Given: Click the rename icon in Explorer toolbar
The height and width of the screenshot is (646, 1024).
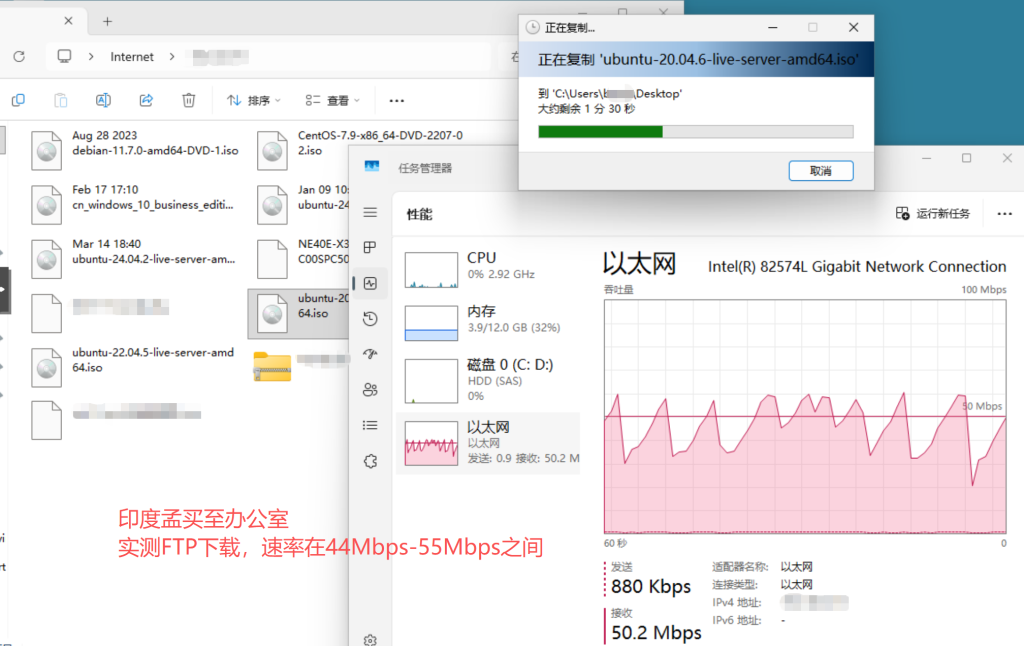Looking at the screenshot, I should tap(103, 100).
